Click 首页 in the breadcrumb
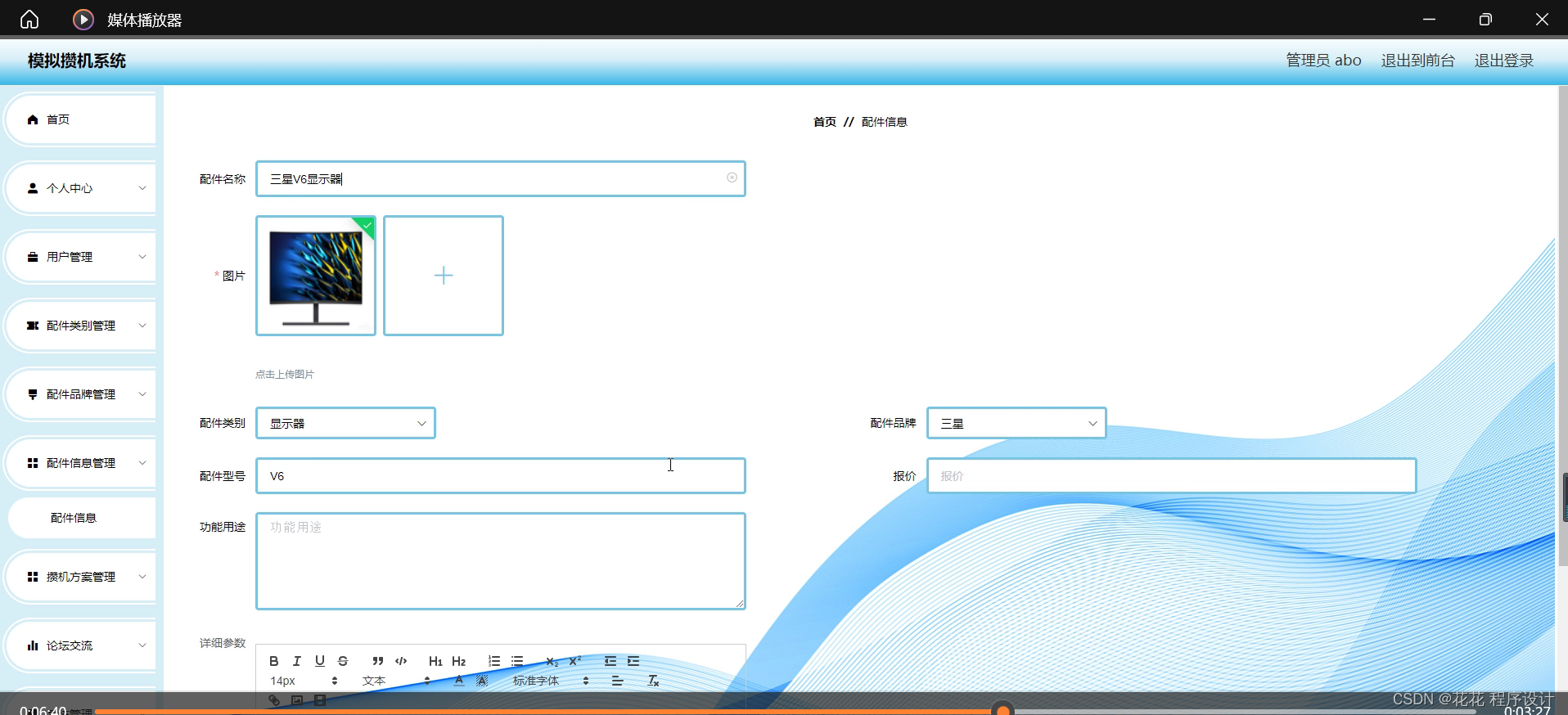This screenshot has width=1568, height=715. tap(825, 122)
